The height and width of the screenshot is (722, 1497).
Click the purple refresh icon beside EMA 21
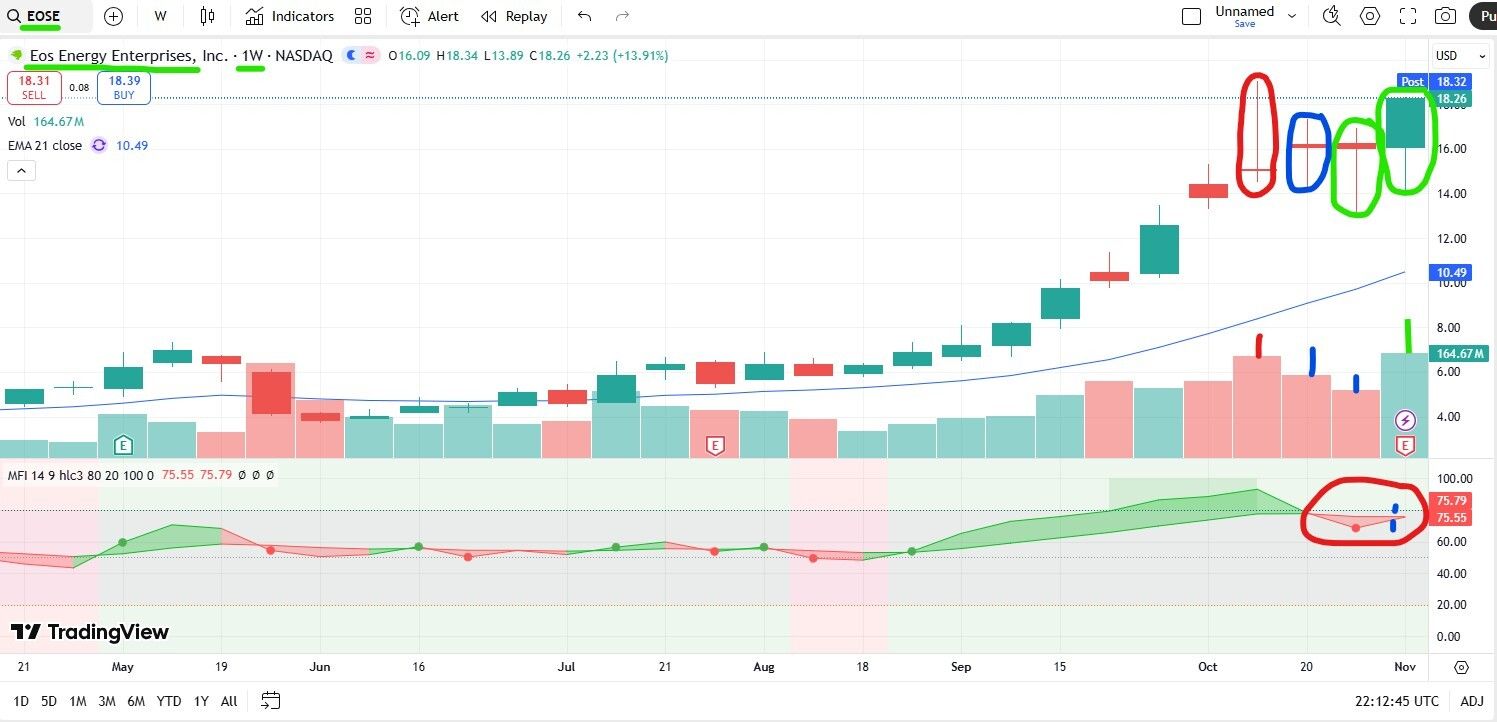click(99, 145)
